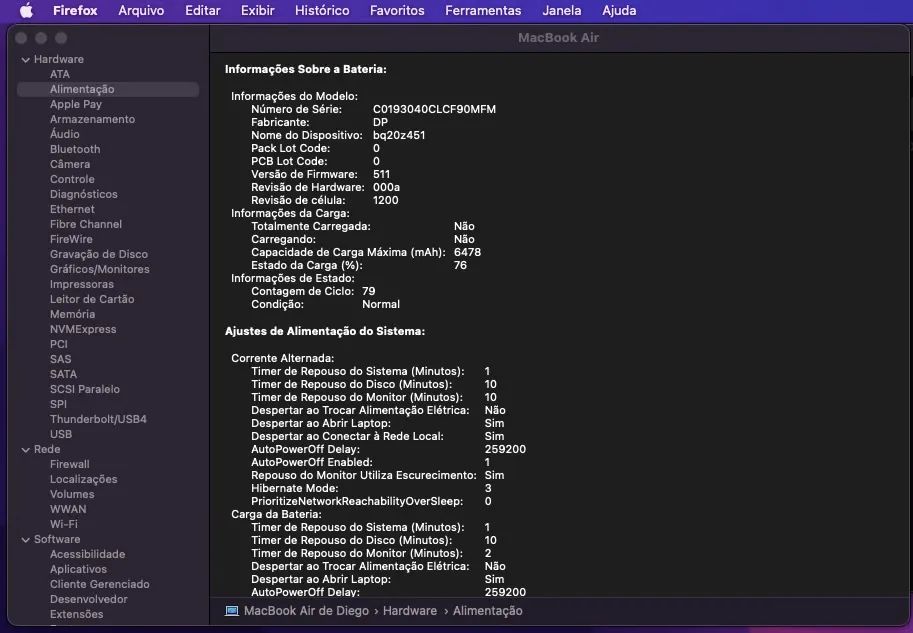This screenshot has width=913, height=633.
Task: Select Leitor de Cartão in the sidebar
Action: point(92,299)
